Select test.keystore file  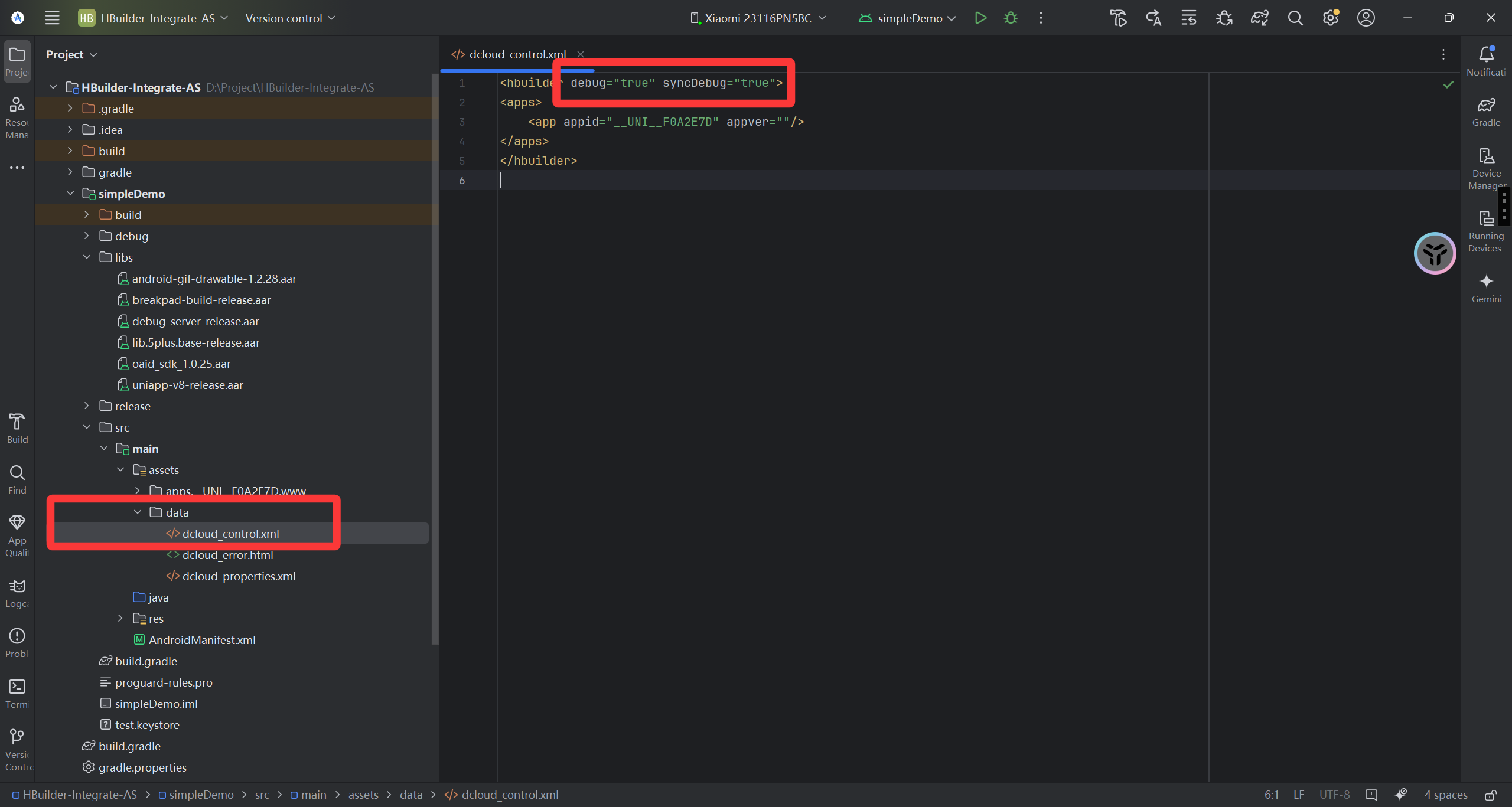point(146,724)
